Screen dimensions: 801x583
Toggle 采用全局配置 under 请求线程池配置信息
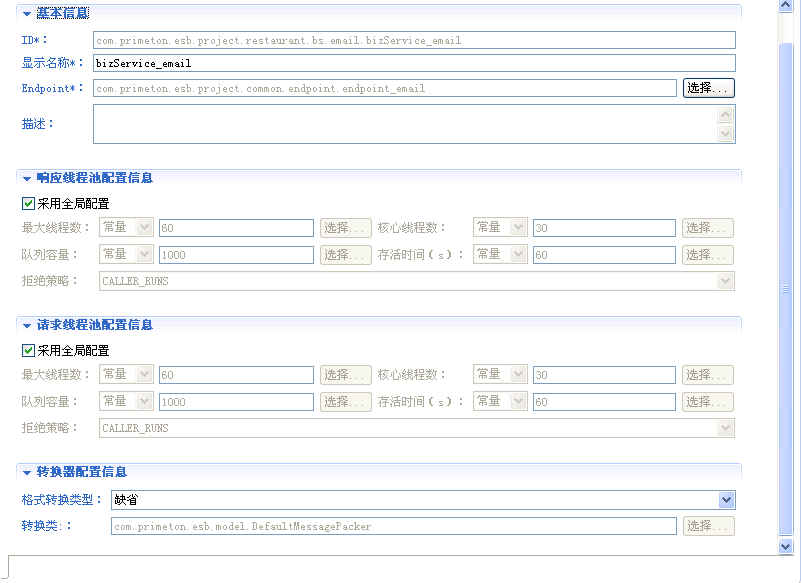pos(28,350)
